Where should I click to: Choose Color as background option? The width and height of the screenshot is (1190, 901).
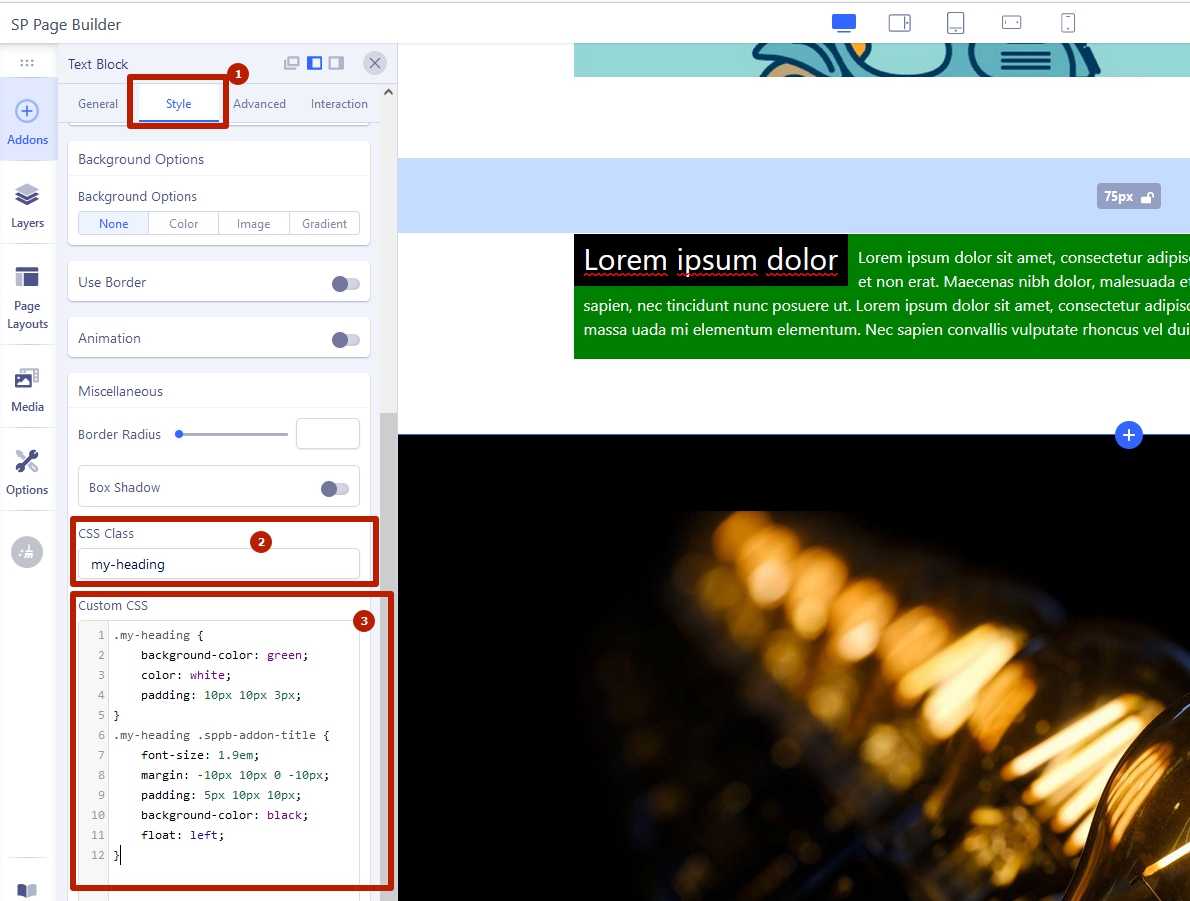pos(184,224)
